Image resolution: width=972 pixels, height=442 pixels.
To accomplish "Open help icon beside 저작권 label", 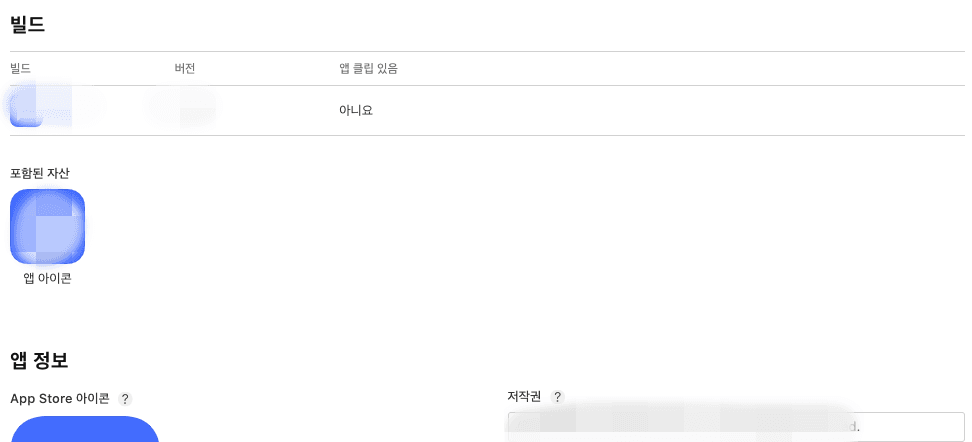I will (558, 397).
